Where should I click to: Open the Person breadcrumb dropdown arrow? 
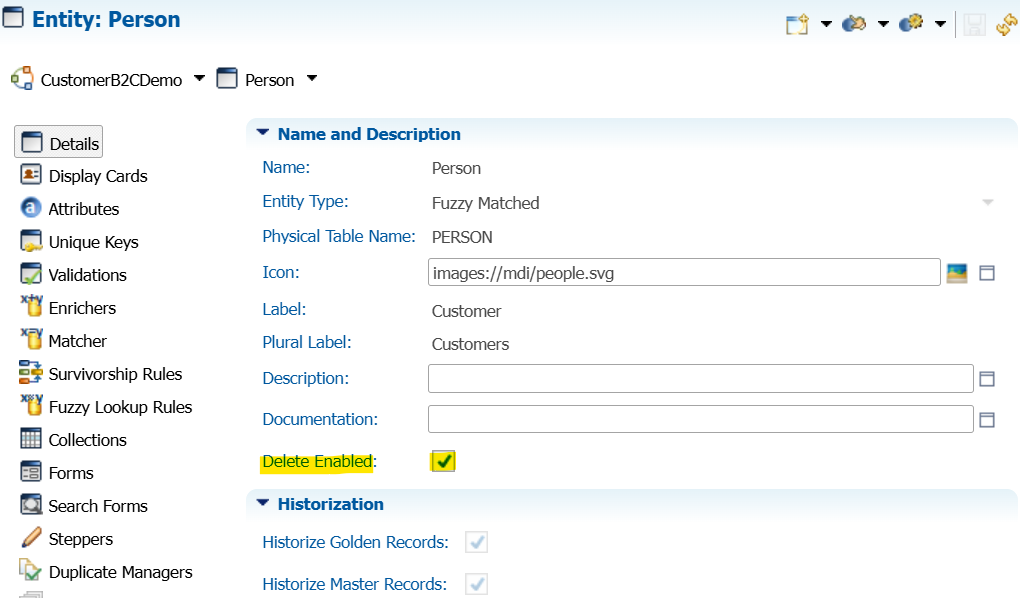coord(312,79)
